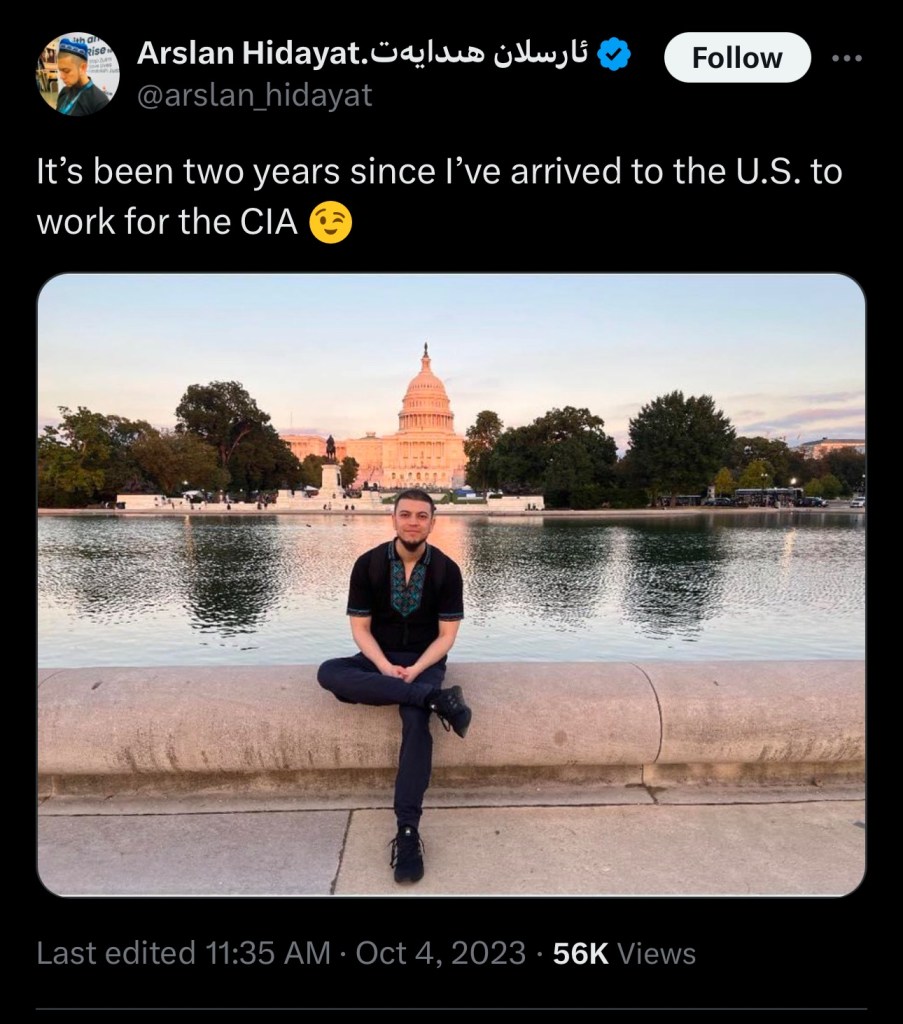Open the three-dot more options menu

point(846,58)
